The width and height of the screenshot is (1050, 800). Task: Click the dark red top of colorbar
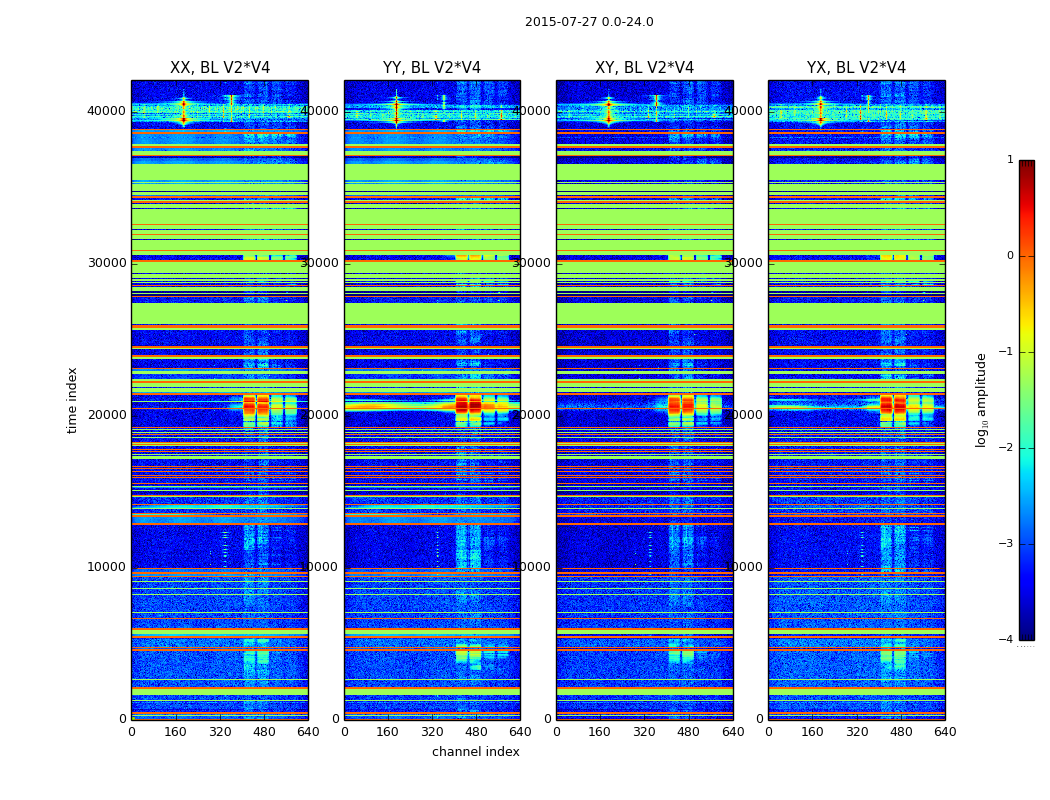(1027, 165)
